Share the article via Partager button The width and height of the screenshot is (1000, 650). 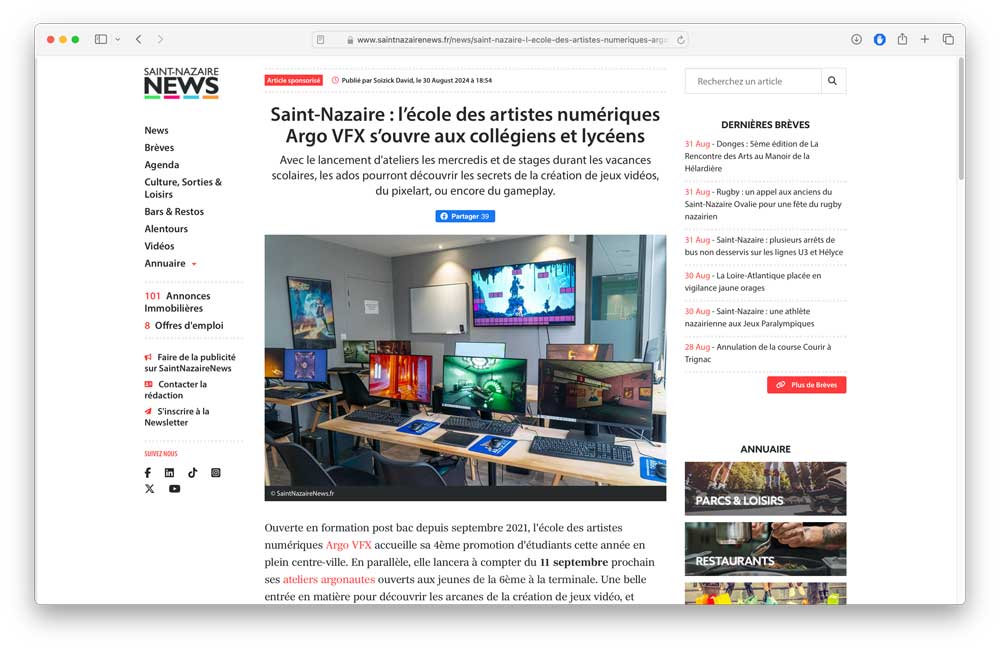click(465, 216)
